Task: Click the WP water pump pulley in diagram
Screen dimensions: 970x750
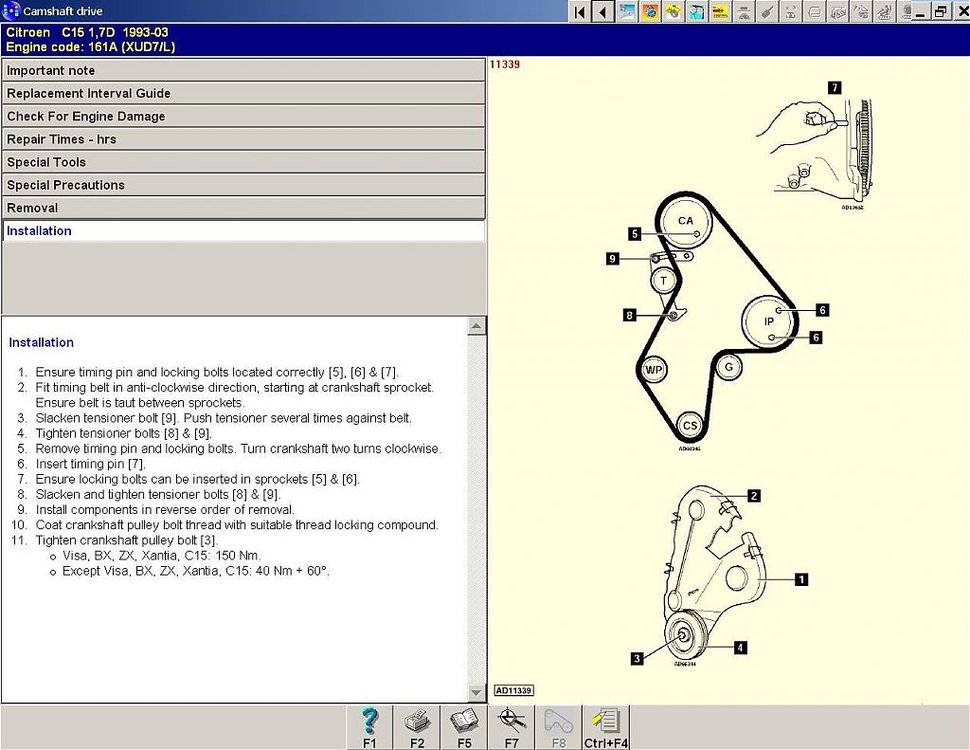Action: point(654,370)
